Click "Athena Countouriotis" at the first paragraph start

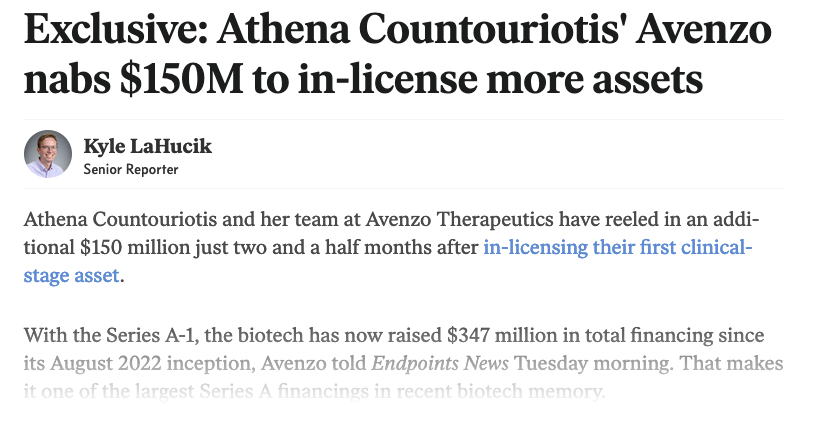[115, 219]
